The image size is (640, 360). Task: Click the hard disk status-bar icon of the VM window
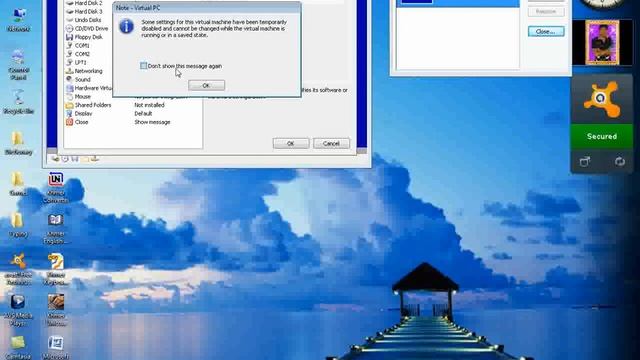tap(55, 159)
